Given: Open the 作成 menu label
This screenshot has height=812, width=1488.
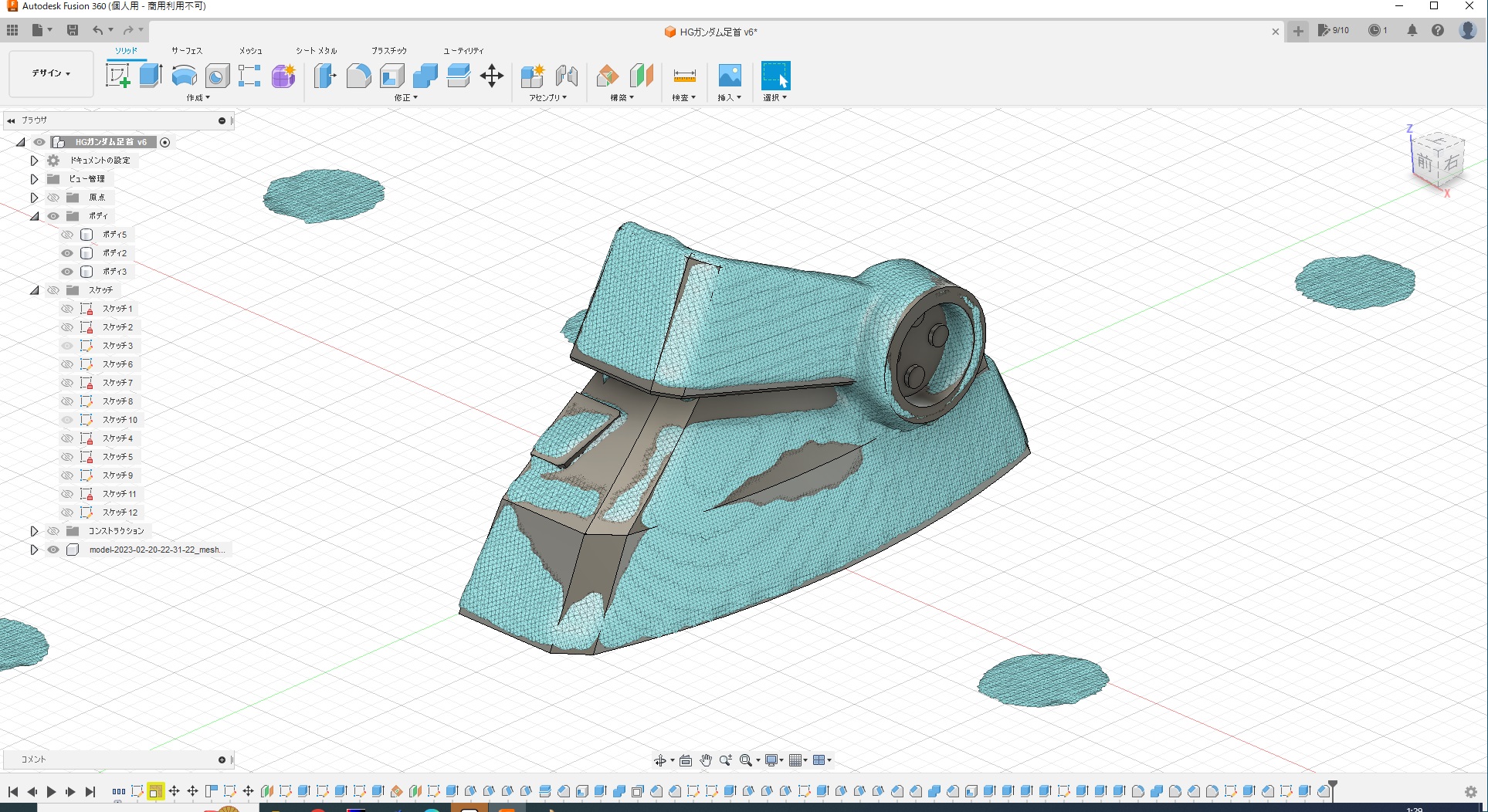Looking at the screenshot, I should pos(198,98).
